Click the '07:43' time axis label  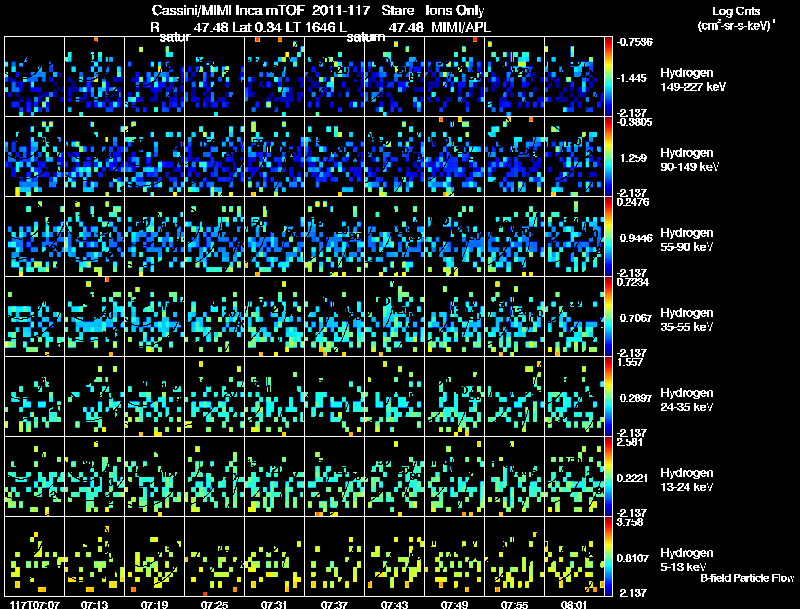coord(394,604)
